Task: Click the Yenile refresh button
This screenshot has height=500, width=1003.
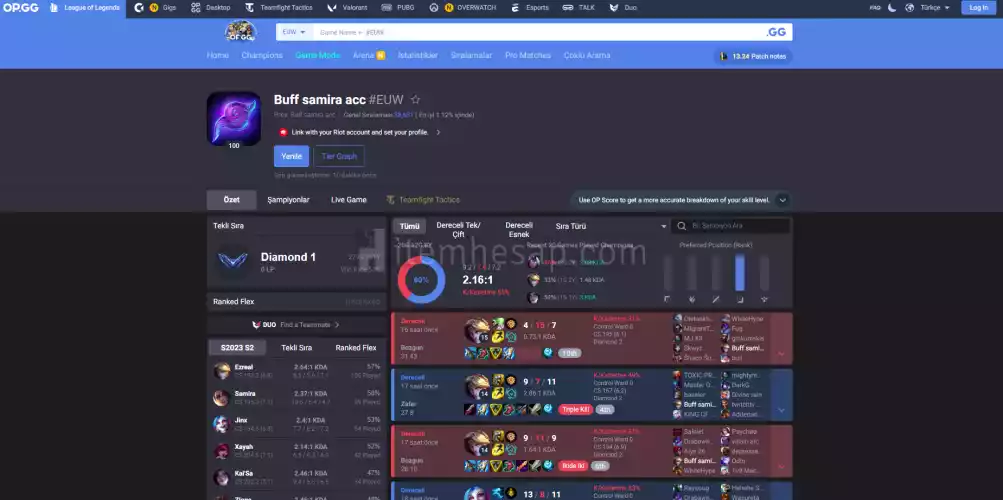Action: click(x=291, y=156)
